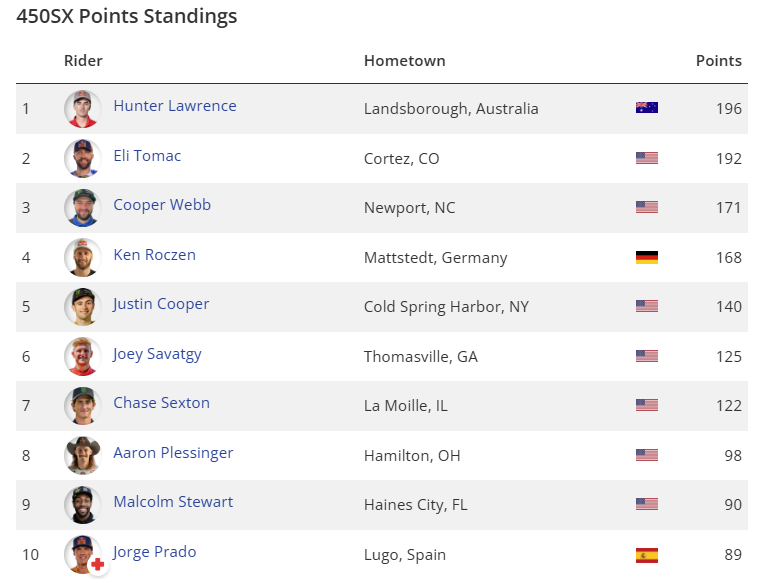Click the US flag in Hamilton, OH row
The width and height of the screenshot is (759, 579).
(x=646, y=455)
